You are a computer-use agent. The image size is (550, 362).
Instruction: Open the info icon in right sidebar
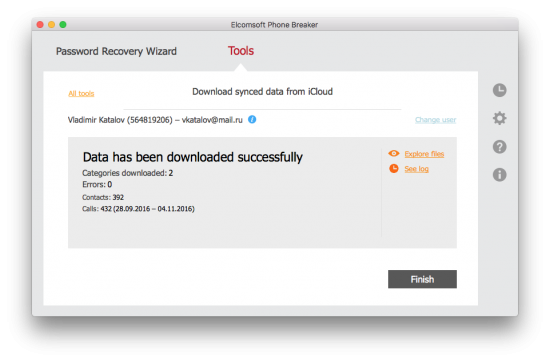[x=499, y=174]
